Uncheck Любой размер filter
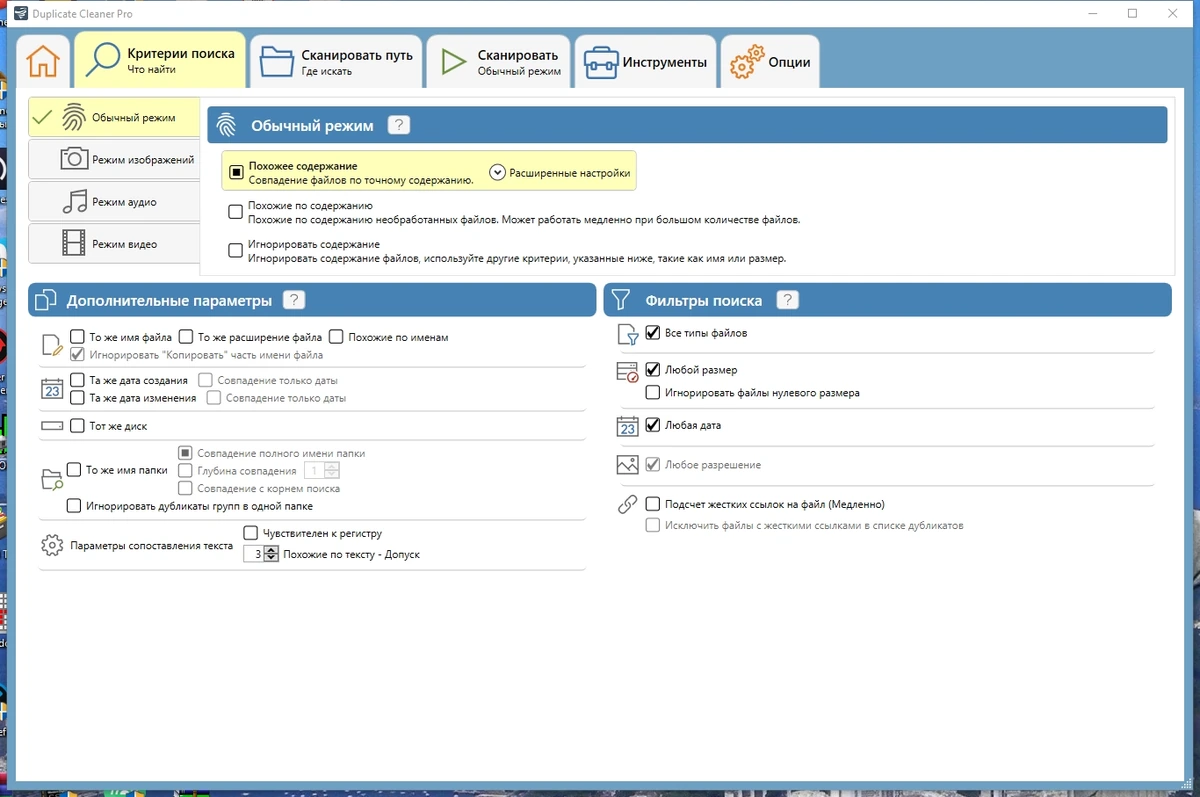The width and height of the screenshot is (1200, 797). [x=653, y=370]
